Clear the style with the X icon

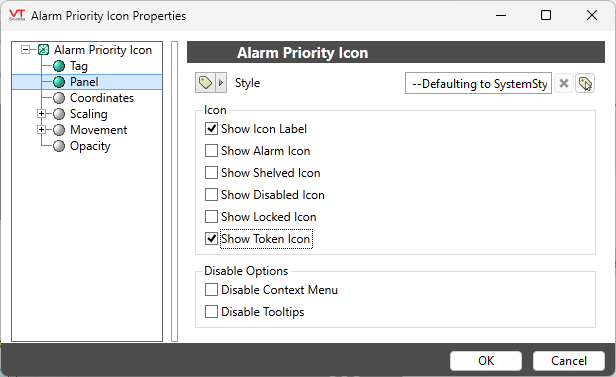click(564, 83)
